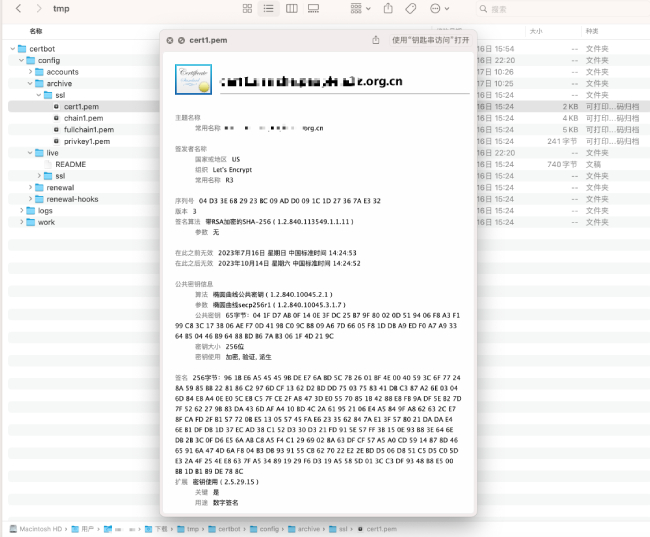
Task: Collapse the live folder
Action: 29,153
